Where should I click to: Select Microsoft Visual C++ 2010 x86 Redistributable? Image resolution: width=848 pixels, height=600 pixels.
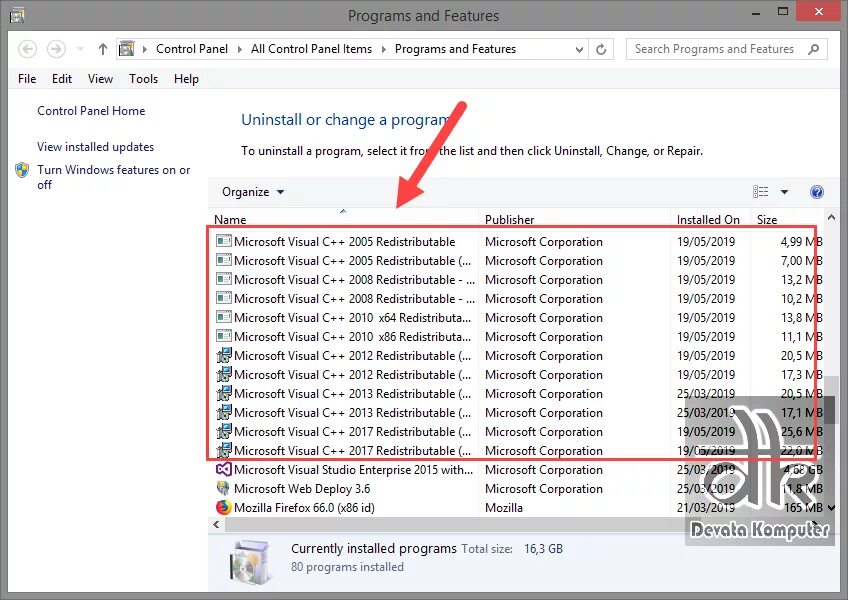[518, 337]
